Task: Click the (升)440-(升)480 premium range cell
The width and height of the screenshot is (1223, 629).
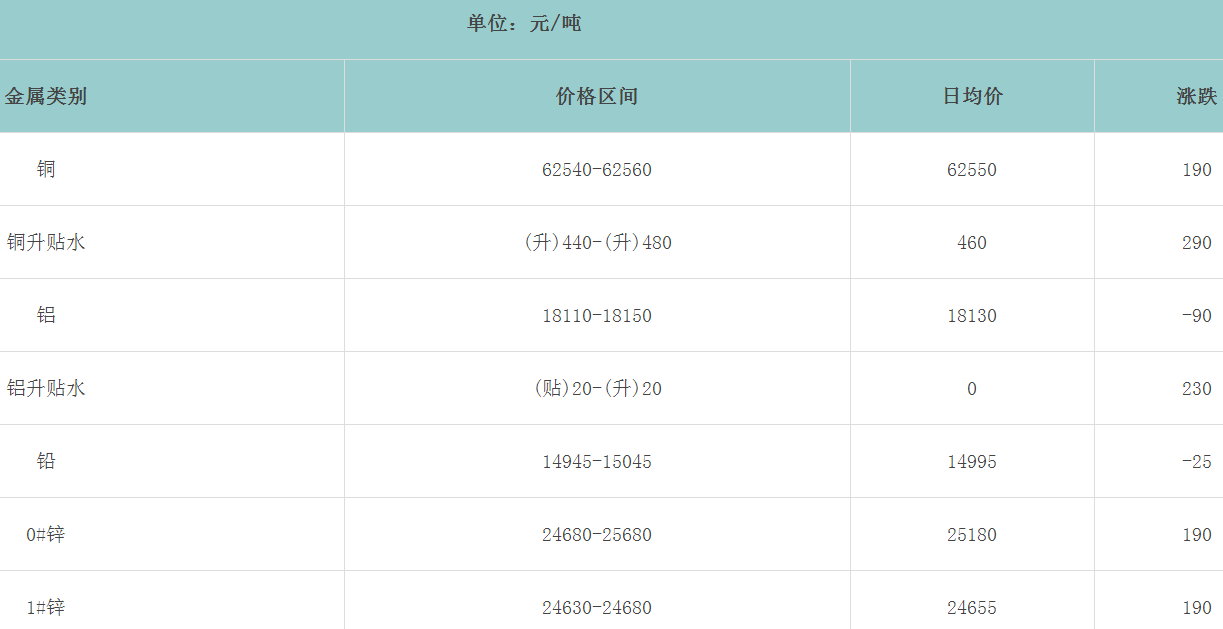Action: click(597, 243)
